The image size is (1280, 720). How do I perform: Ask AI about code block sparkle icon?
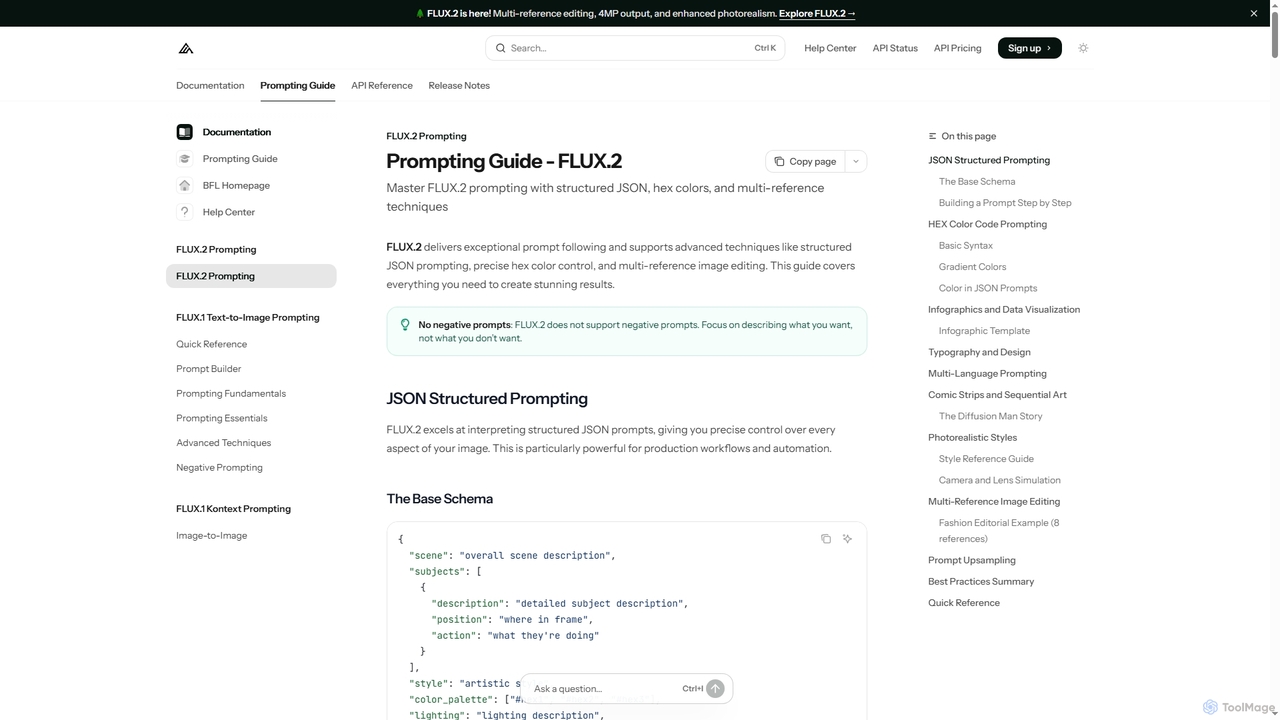pos(847,539)
